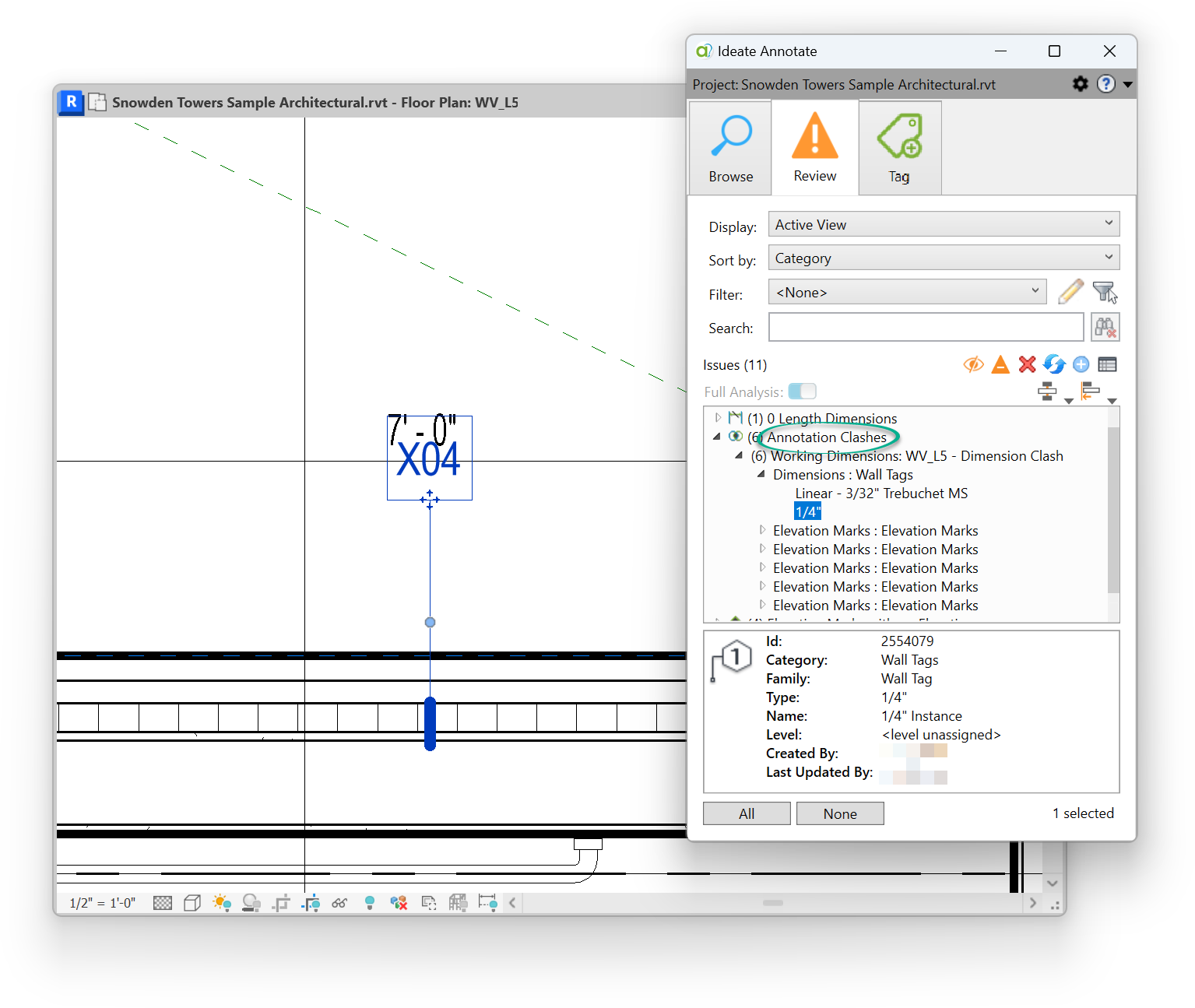Image resolution: width=1195 pixels, height=1008 pixels.
Task: Click the Revit horizontal scrollbar thumb
Action: [x=773, y=903]
